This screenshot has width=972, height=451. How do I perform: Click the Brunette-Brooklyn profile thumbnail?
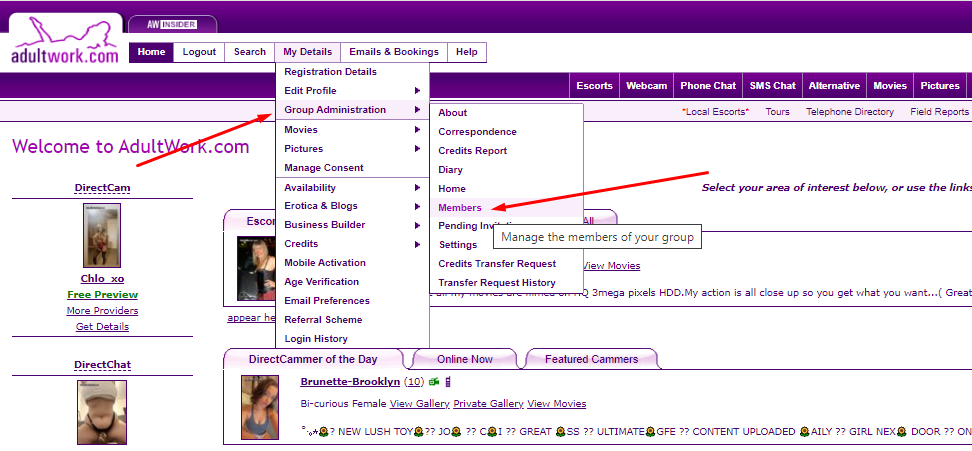click(x=260, y=407)
